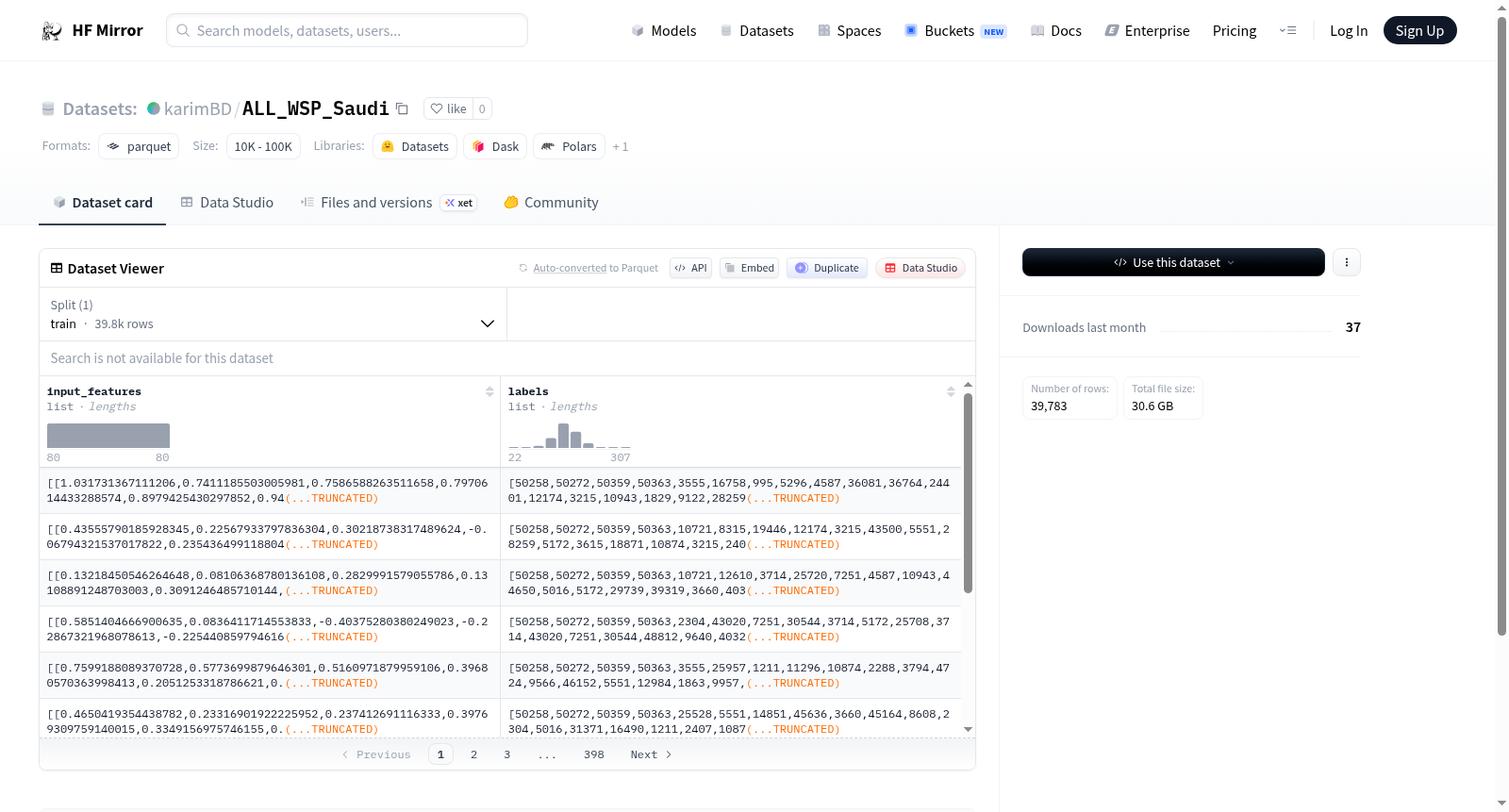1509x812 pixels.
Task: Switch to the Community tab
Action: [552, 203]
